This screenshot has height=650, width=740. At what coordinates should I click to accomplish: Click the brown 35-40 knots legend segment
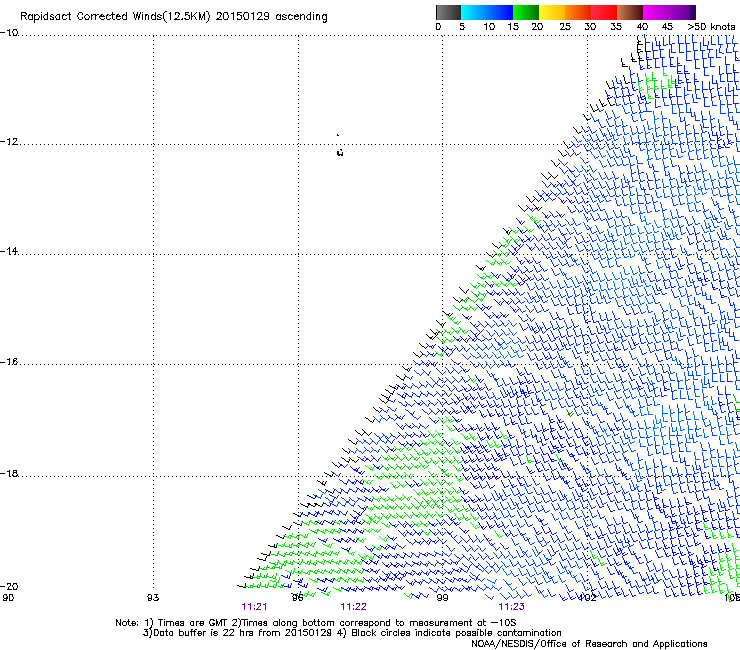click(630, 12)
